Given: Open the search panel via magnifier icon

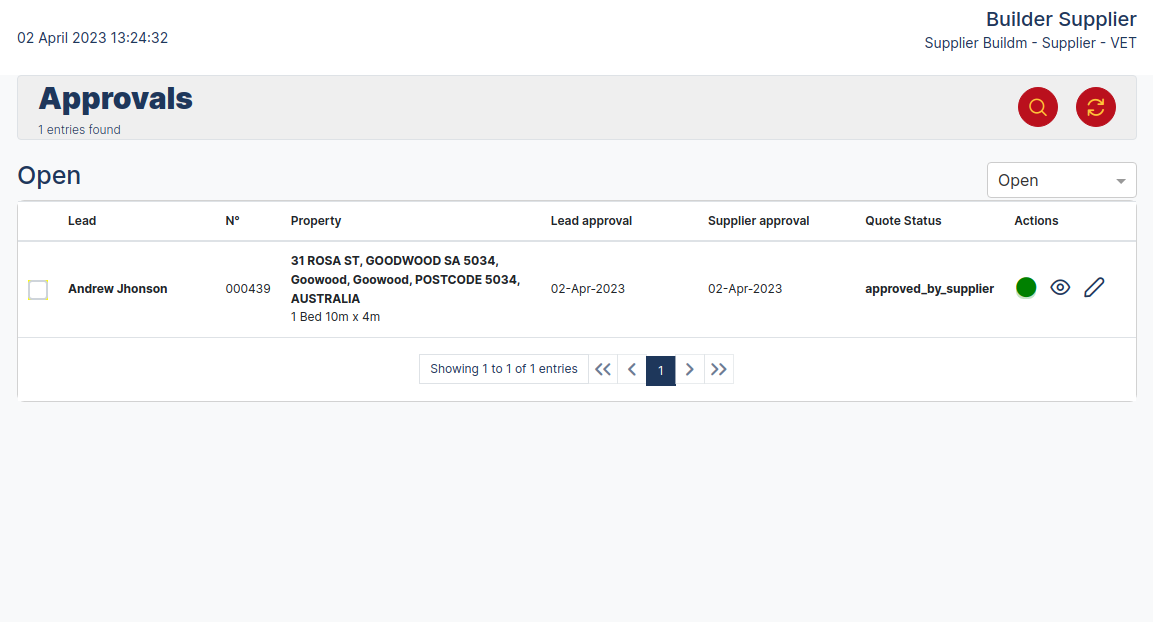Looking at the screenshot, I should [x=1037, y=107].
